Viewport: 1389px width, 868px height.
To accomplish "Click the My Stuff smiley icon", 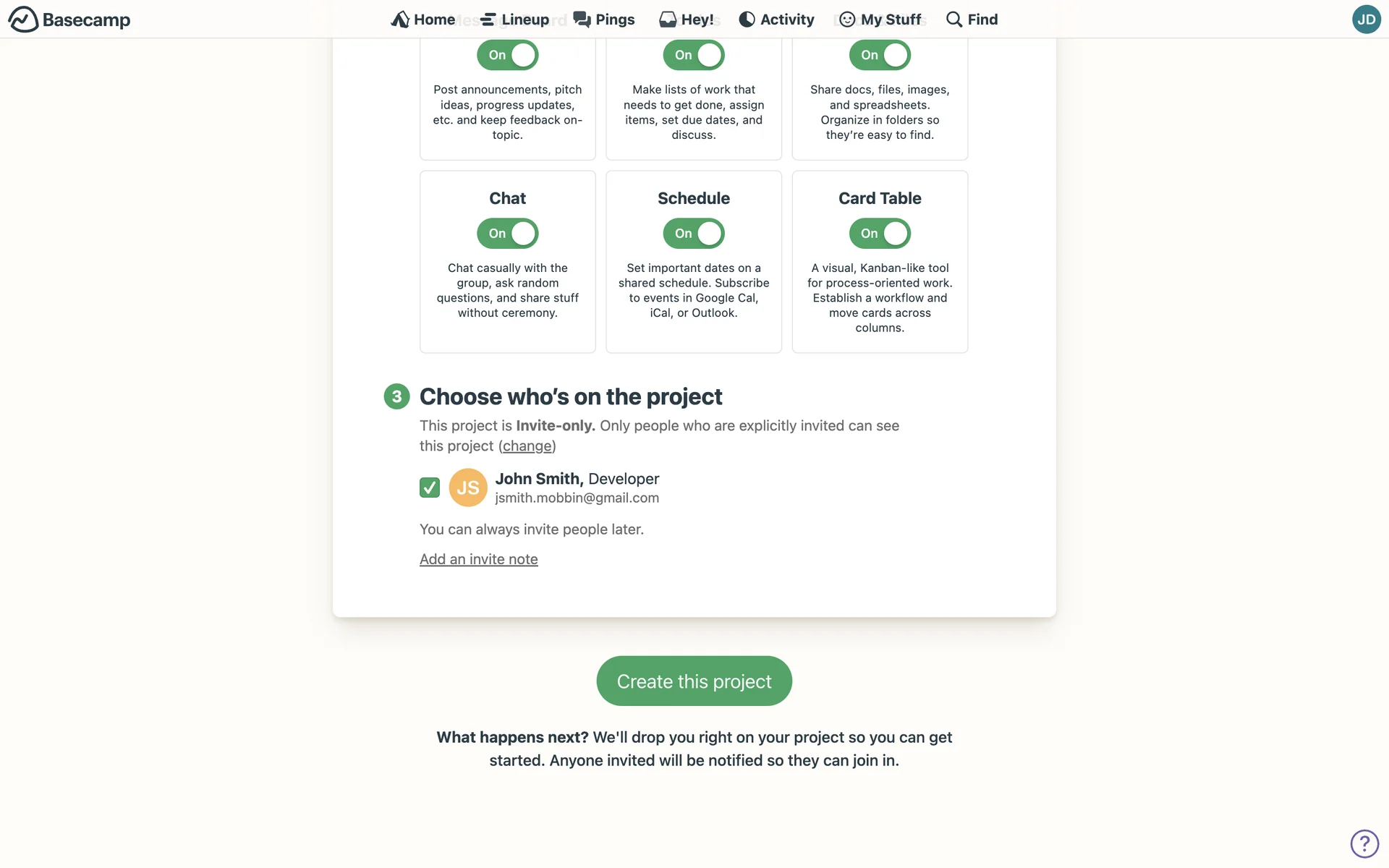I will pyautogui.click(x=847, y=20).
